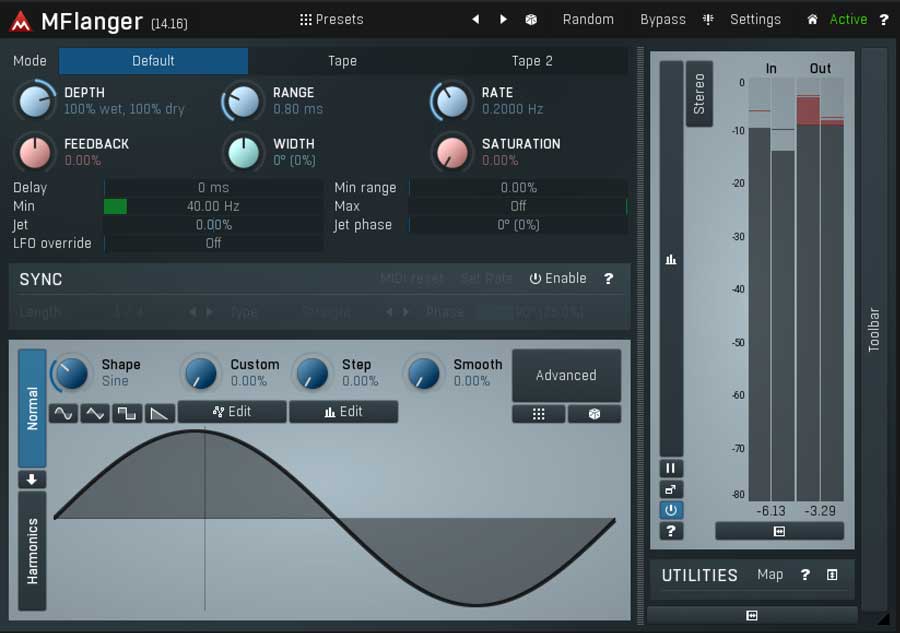Open the Utilities help question mark
Image resolution: width=900 pixels, height=633 pixels.
(805, 574)
